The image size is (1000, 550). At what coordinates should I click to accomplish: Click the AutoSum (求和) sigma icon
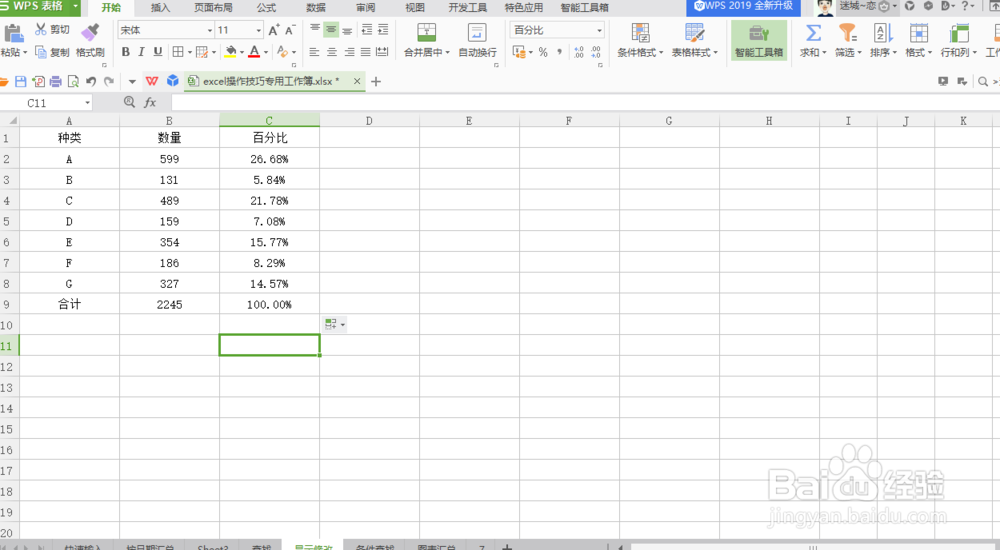pos(812,32)
